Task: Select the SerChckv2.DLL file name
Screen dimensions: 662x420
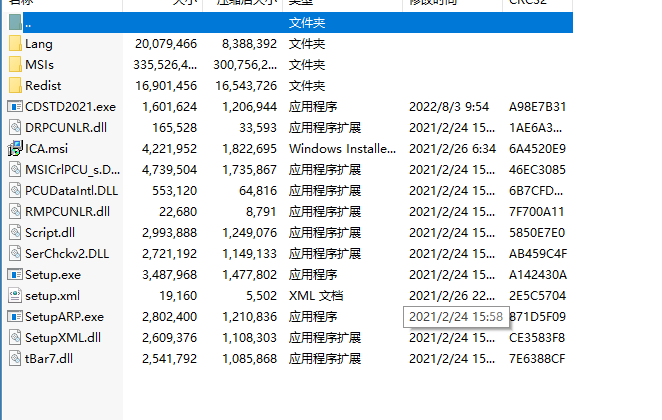Action: click(67, 254)
